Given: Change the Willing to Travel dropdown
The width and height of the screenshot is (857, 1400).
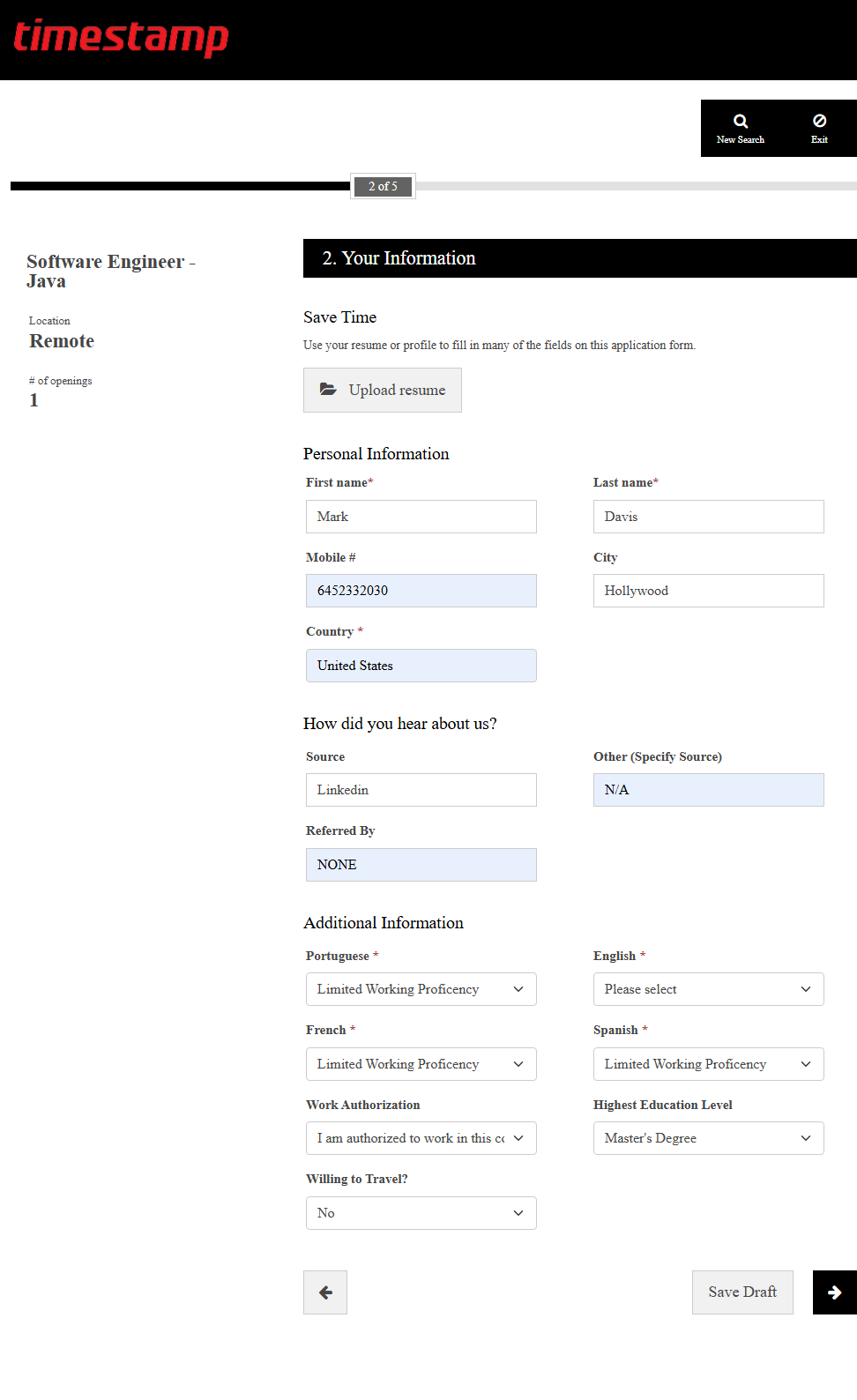Looking at the screenshot, I should [421, 1213].
